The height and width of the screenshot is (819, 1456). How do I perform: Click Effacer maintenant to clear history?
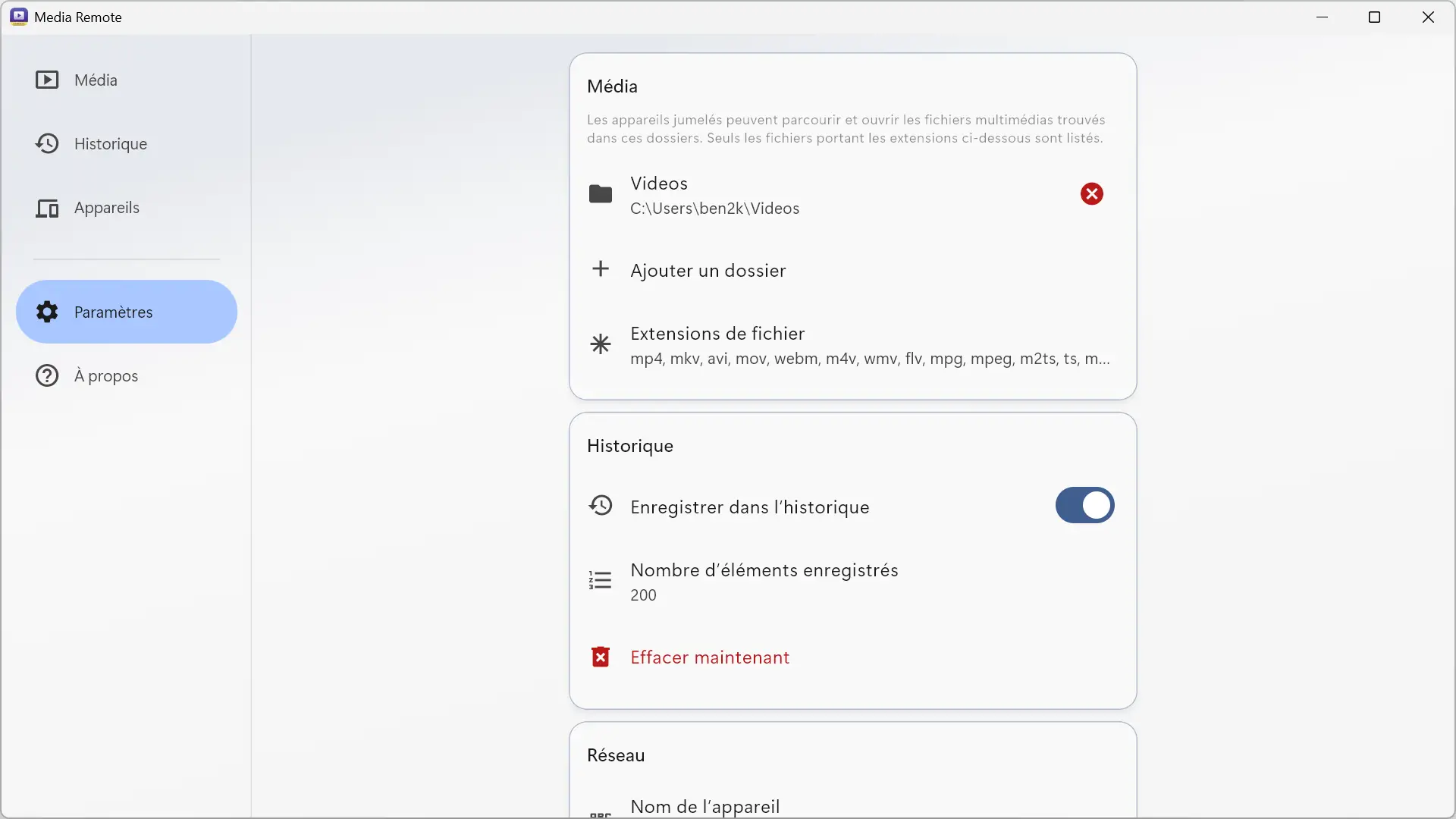852,657
